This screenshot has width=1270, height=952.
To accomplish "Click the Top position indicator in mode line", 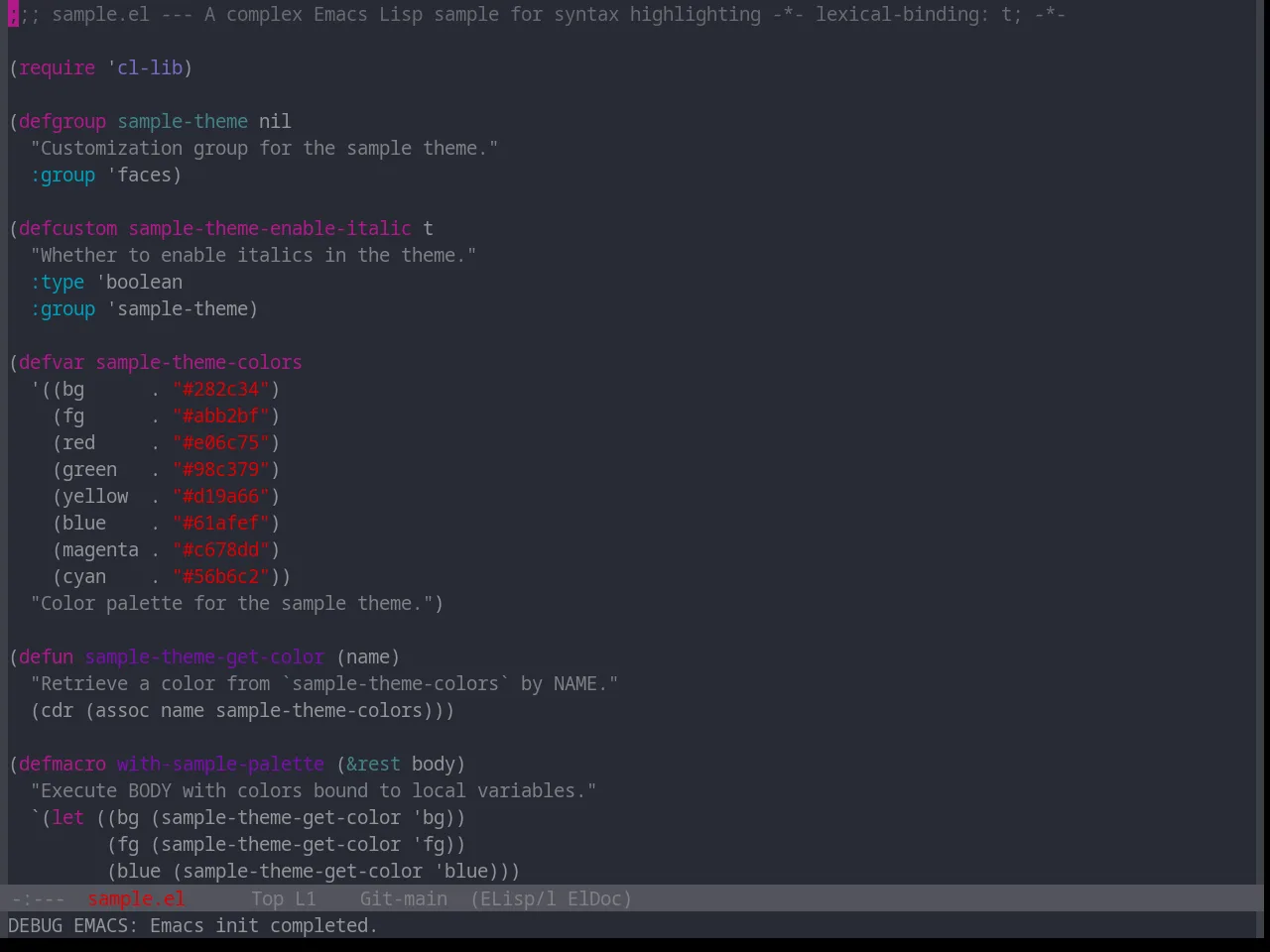I will [x=267, y=898].
